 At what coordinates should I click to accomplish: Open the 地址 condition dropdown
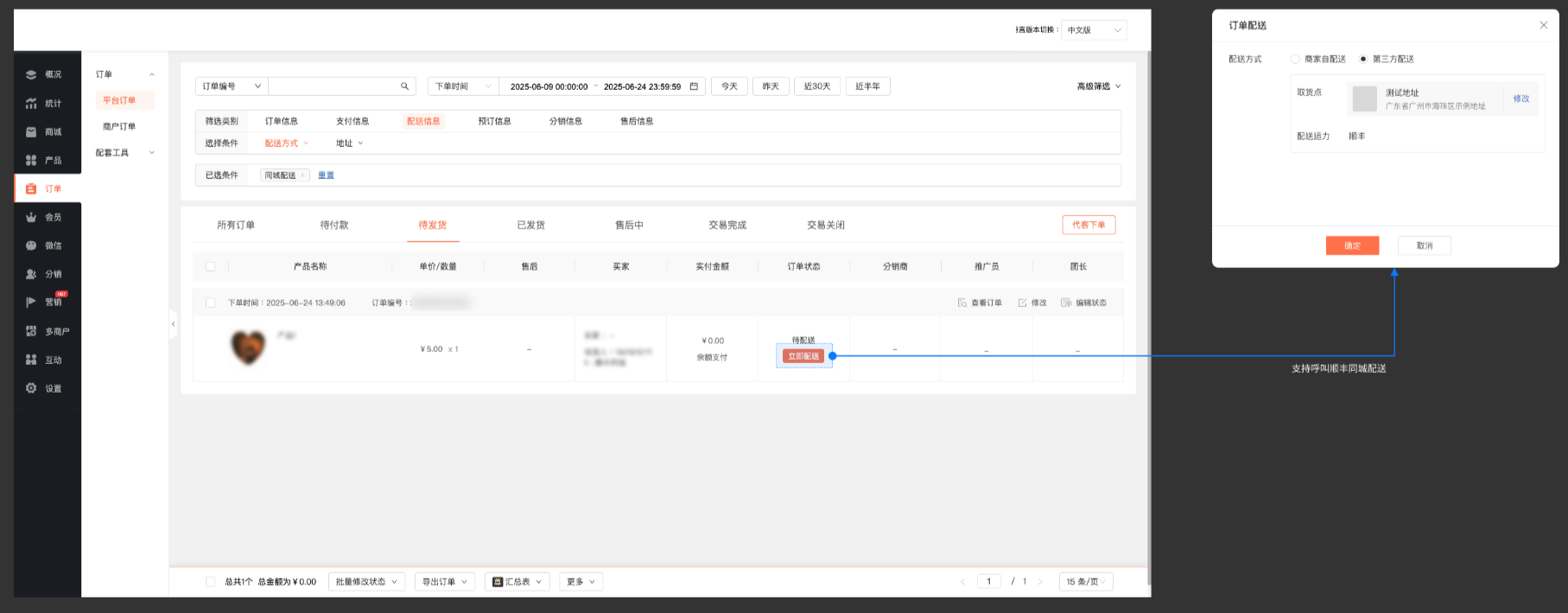(x=349, y=144)
